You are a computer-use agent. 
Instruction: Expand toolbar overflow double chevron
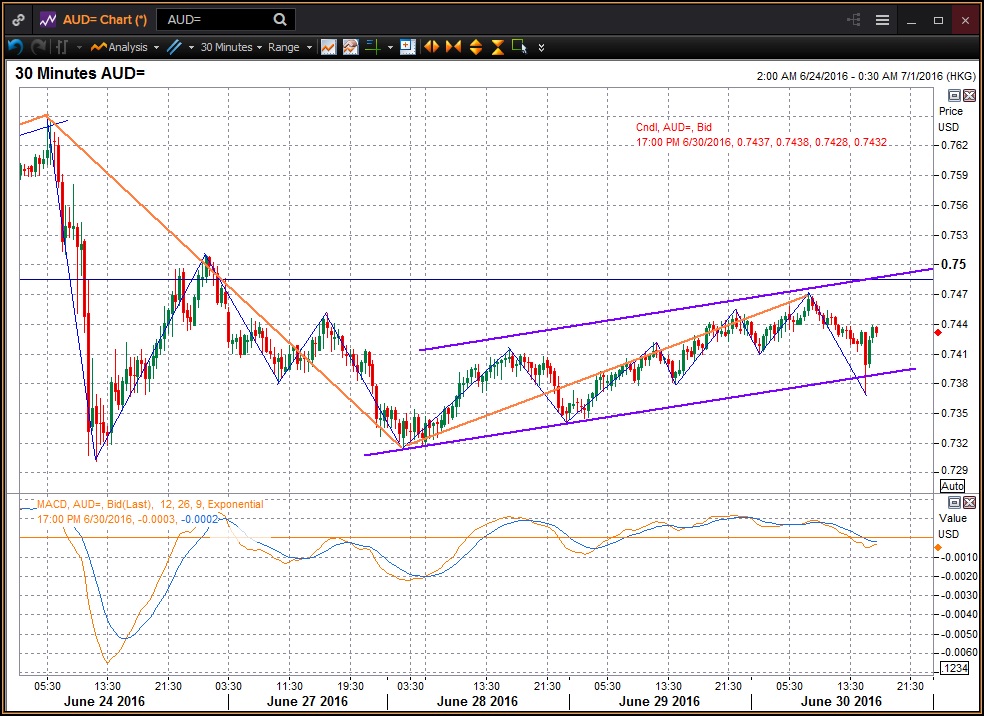coord(541,47)
